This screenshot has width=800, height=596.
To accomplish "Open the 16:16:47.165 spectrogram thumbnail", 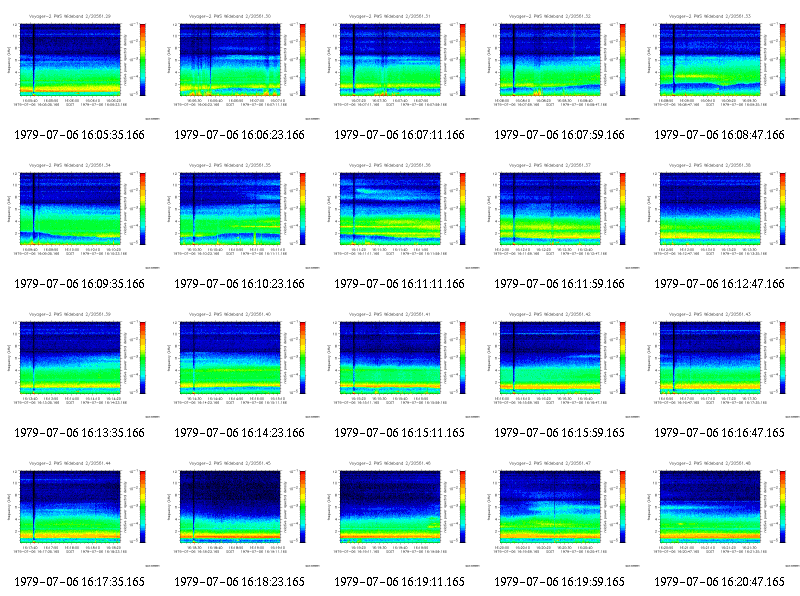I will click(720, 364).
